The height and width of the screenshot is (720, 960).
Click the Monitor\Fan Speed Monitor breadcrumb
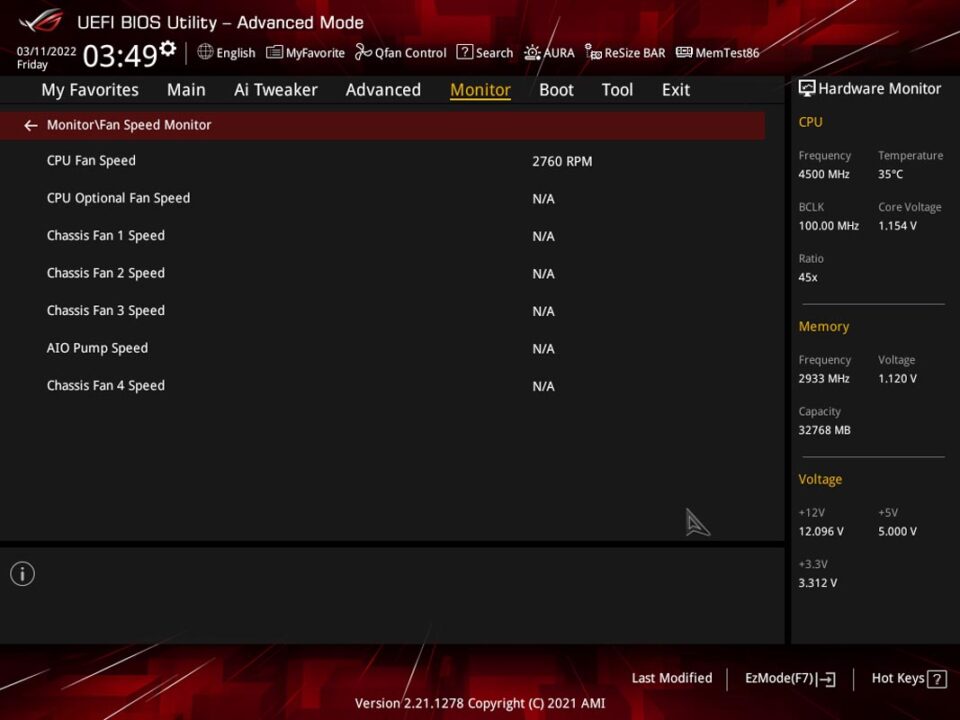click(129, 125)
